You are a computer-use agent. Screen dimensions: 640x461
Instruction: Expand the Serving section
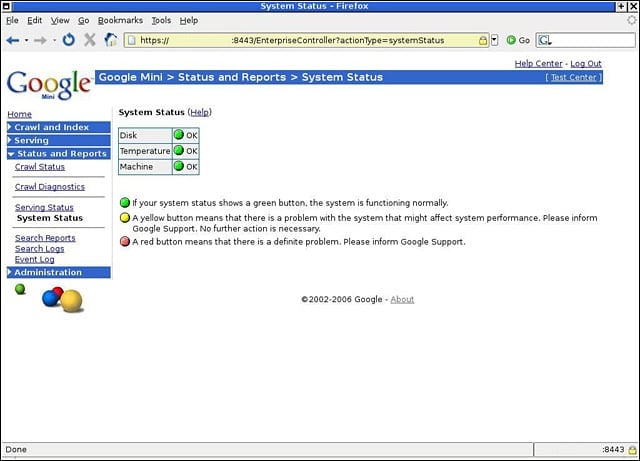pyautogui.click(x=58, y=140)
